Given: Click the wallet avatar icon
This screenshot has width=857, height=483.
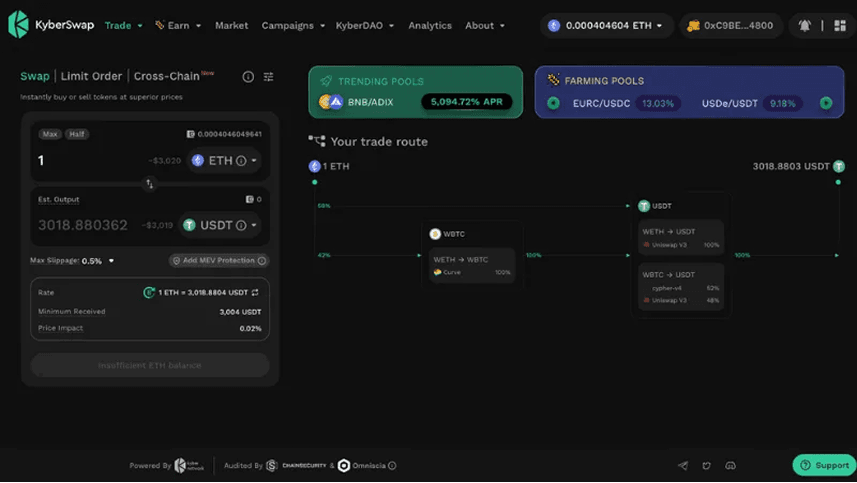Looking at the screenshot, I should (693, 26).
